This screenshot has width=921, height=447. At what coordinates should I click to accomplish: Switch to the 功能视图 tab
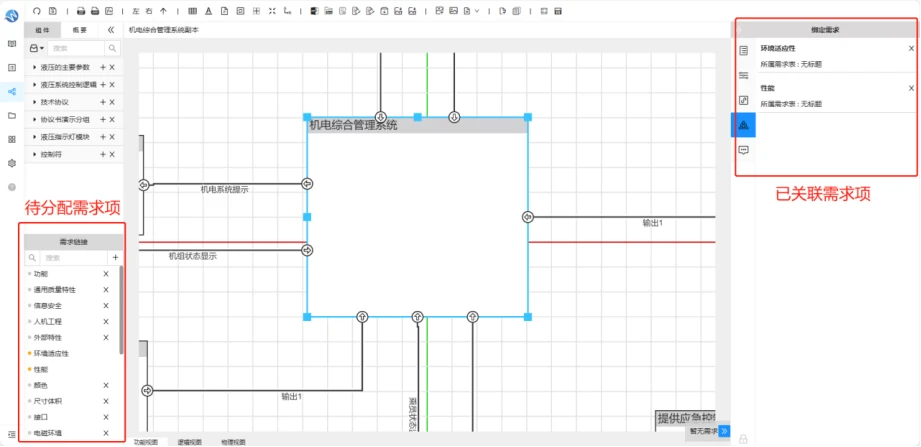pos(146,442)
